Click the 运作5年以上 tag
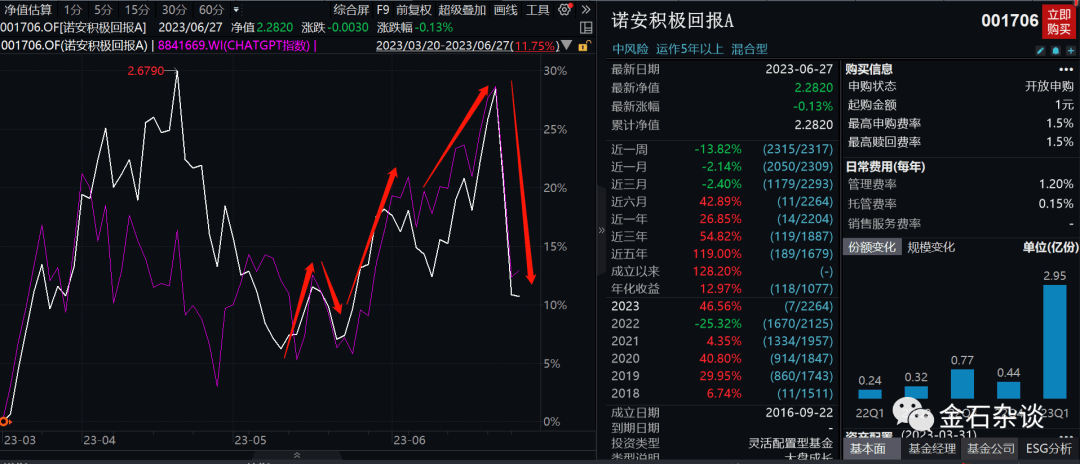The height and width of the screenshot is (464, 1080). [689, 49]
